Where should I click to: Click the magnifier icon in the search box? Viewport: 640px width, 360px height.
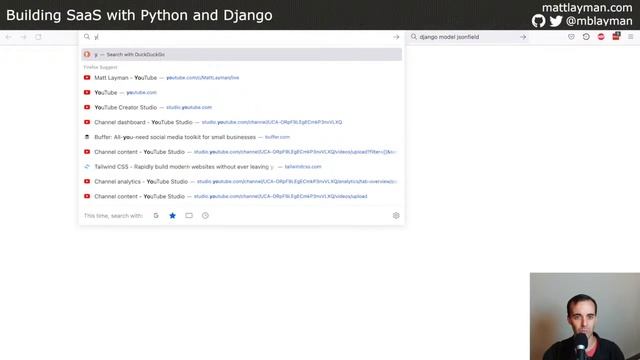pos(414,37)
